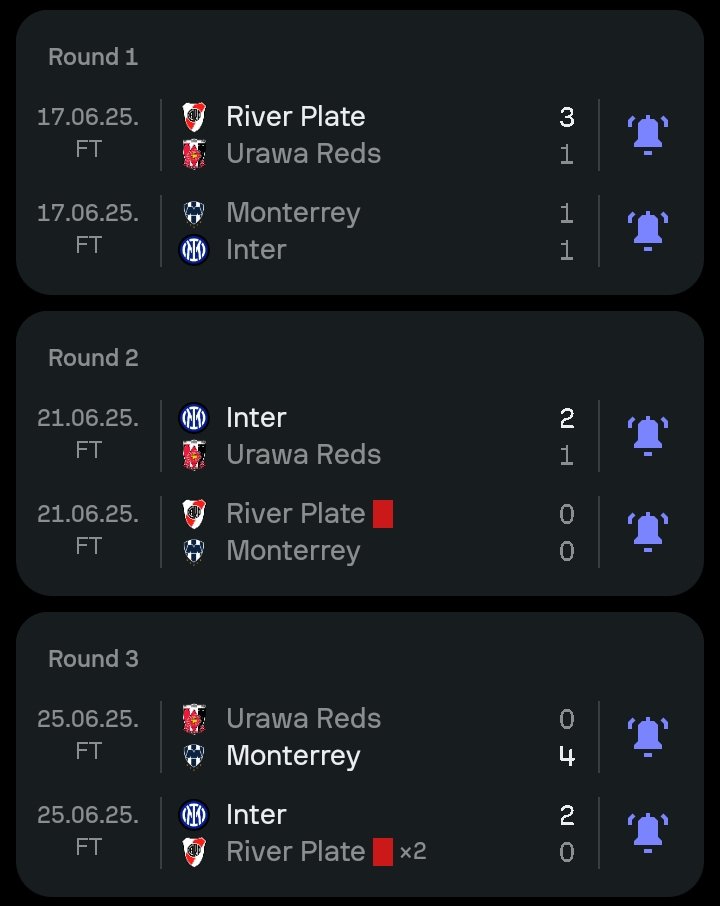
Task: Open Round 2 header
Action: 93,358
